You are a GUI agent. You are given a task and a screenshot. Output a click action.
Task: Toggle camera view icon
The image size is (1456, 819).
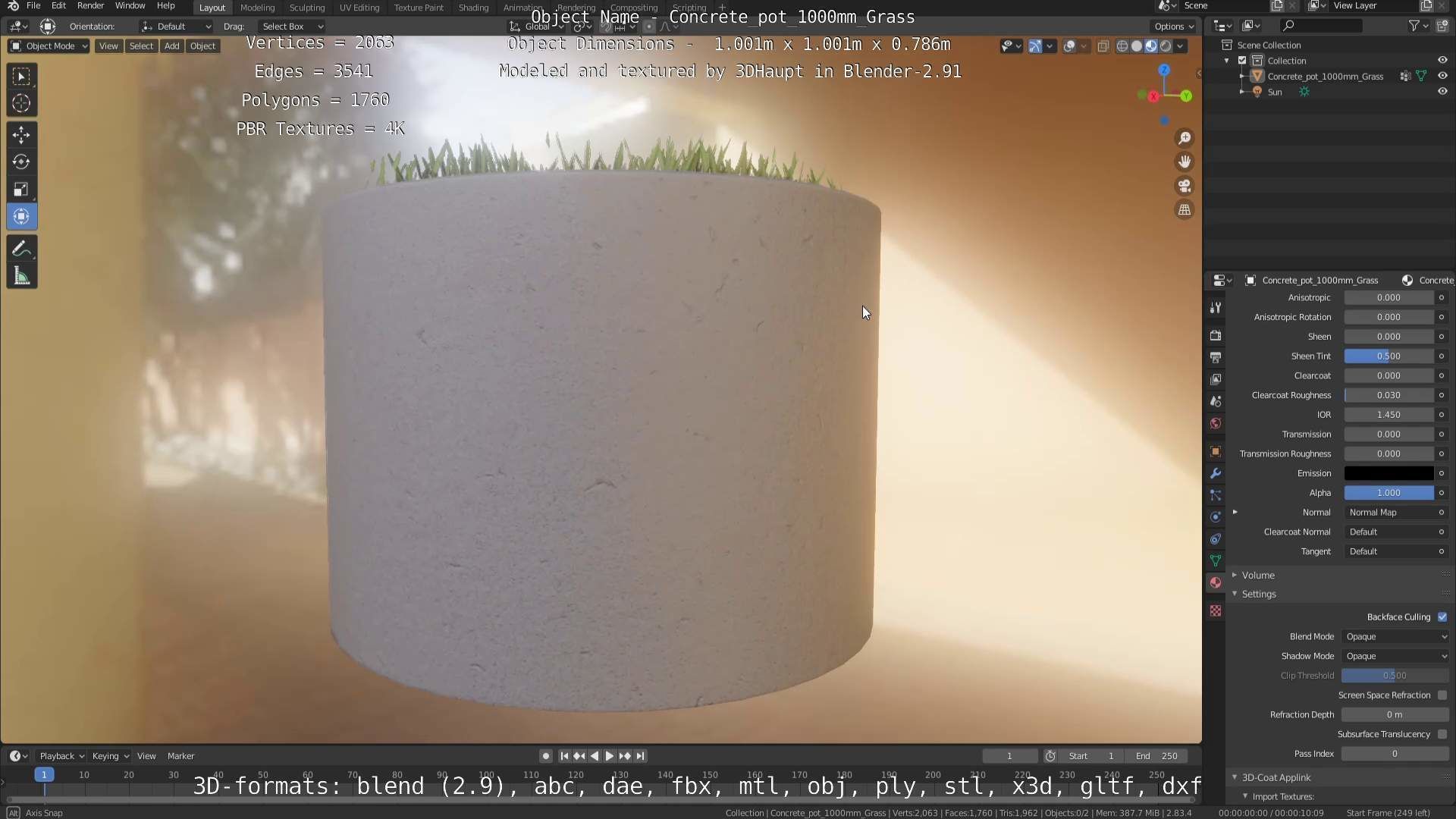1185,186
